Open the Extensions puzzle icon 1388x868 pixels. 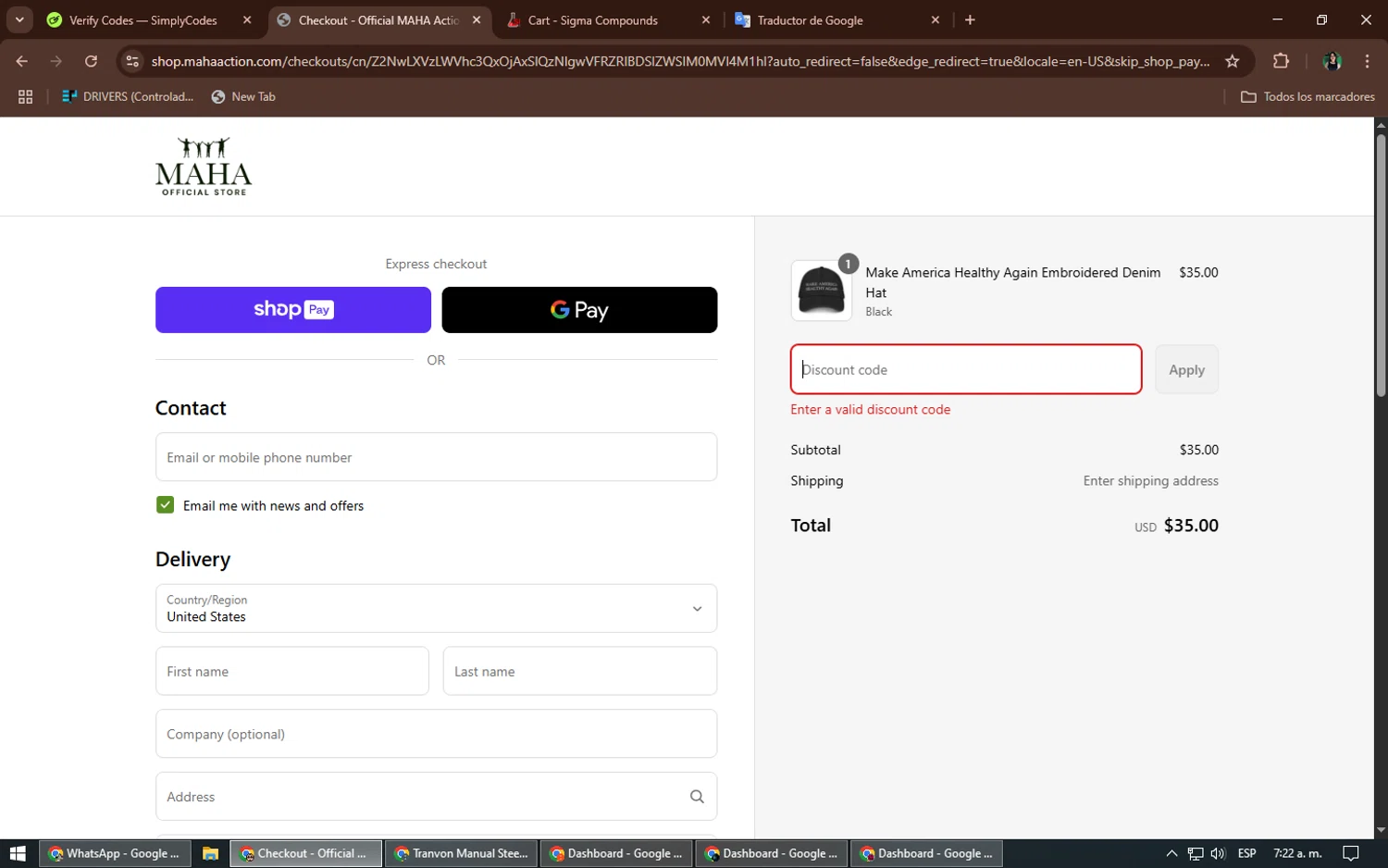[x=1281, y=61]
